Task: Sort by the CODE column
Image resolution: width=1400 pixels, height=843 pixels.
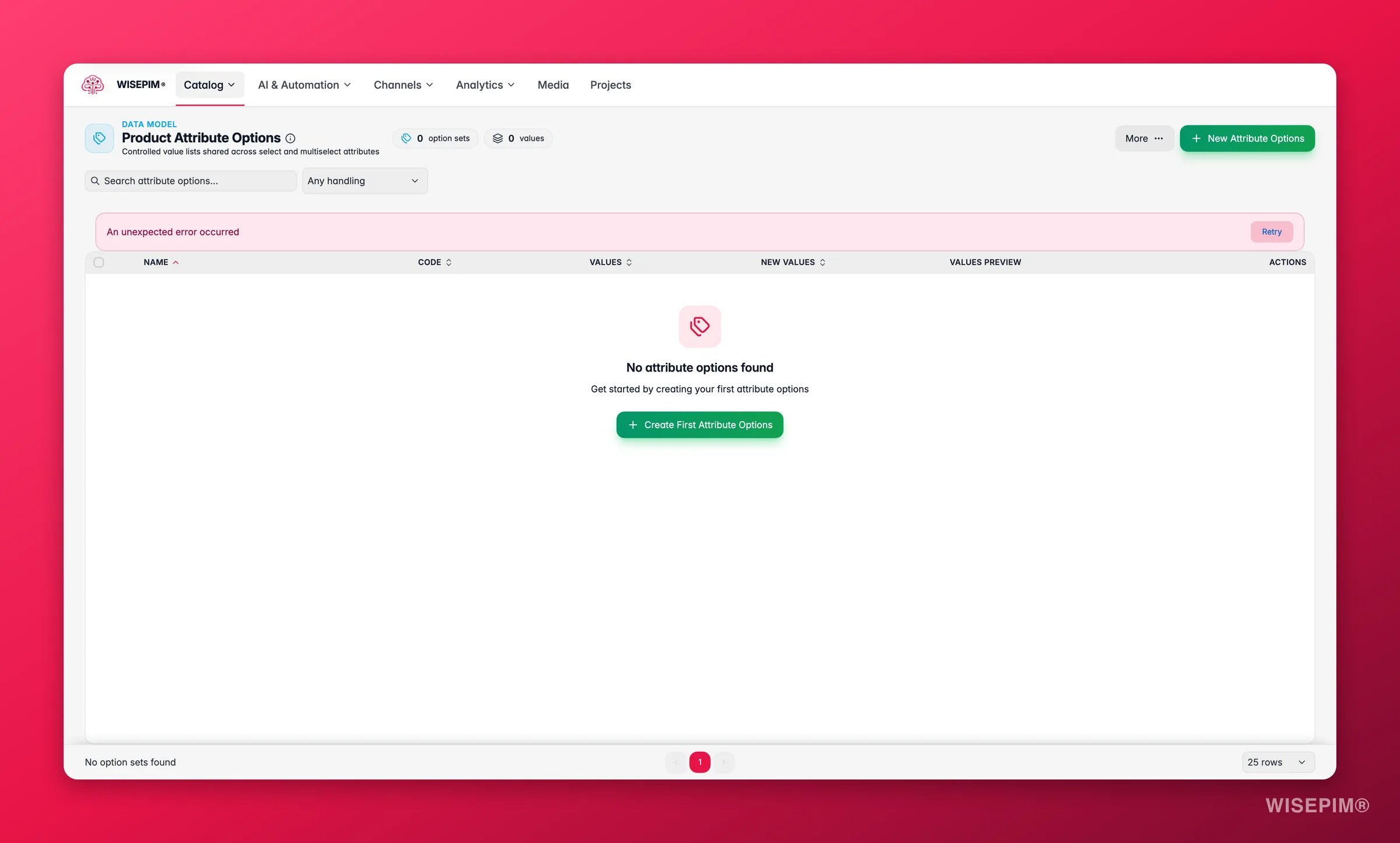Action: click(435, 263)
